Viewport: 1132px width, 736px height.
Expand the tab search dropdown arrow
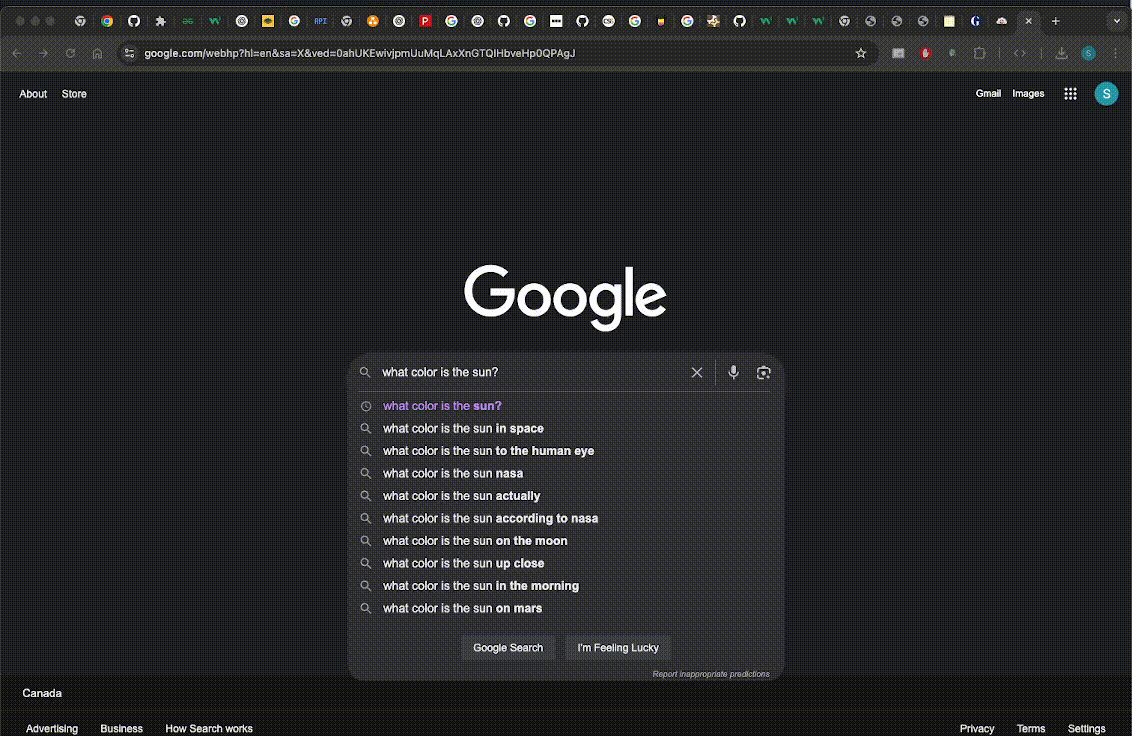tap(1117, 21)
